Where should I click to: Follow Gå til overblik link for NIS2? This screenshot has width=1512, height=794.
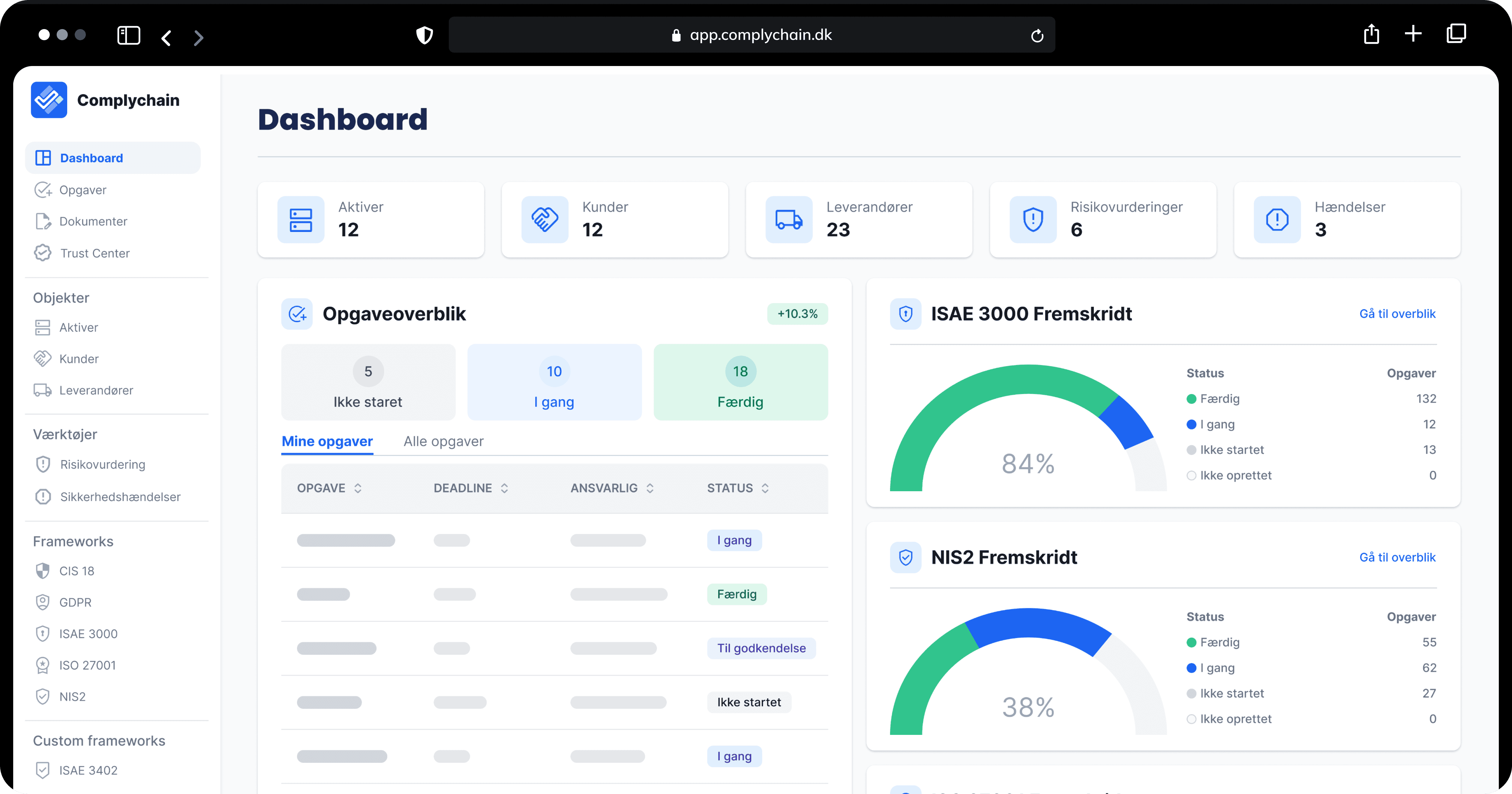(1397, 557)
